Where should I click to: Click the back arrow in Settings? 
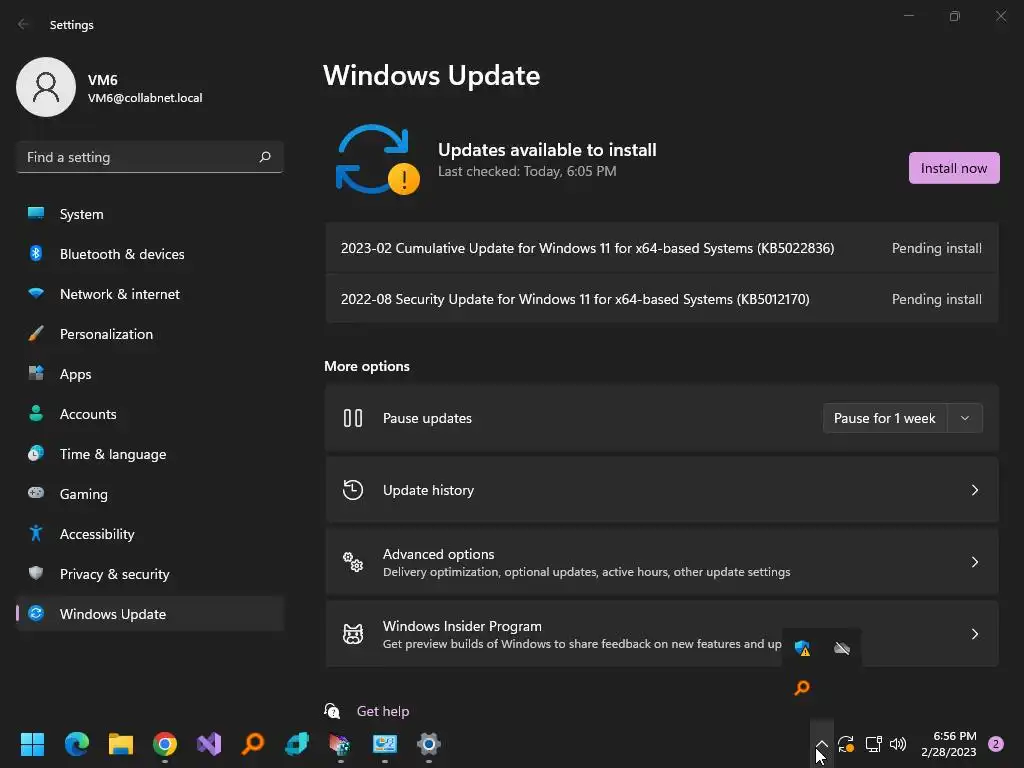coord(24,24)
